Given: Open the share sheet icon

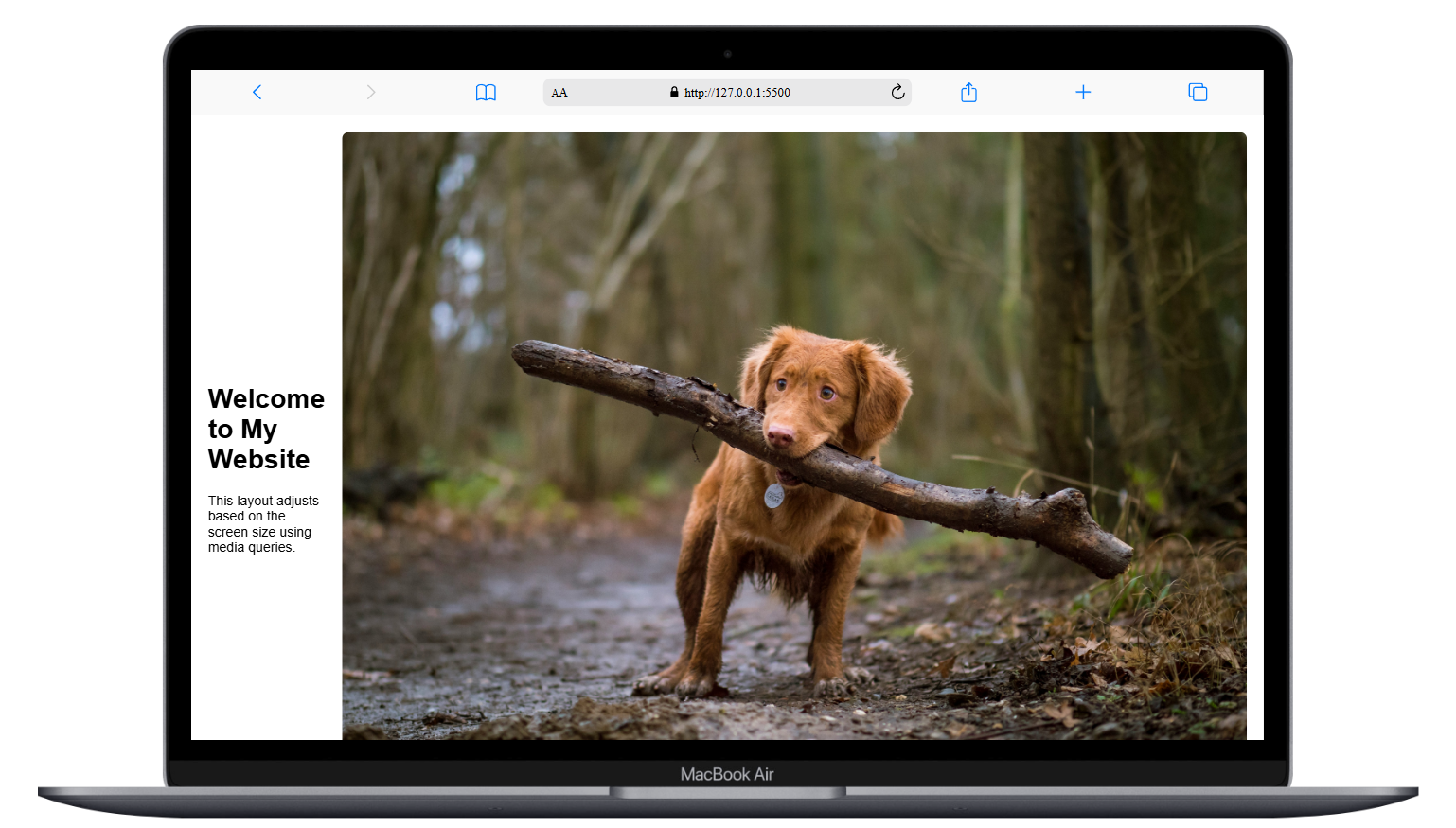Looking at the screenshot, I should click(968, 92).
